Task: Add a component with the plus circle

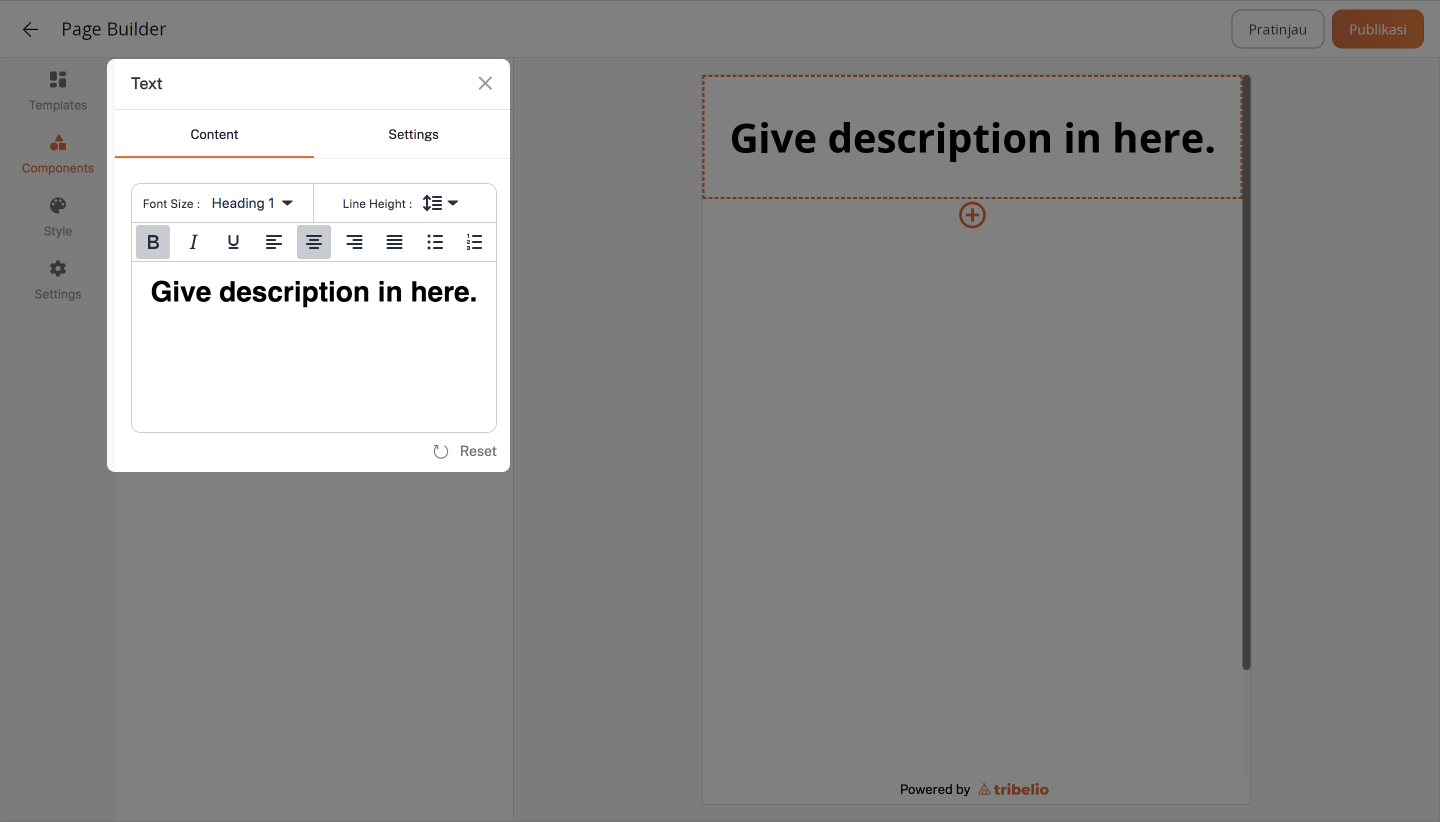Action: [x=972, y=215]
